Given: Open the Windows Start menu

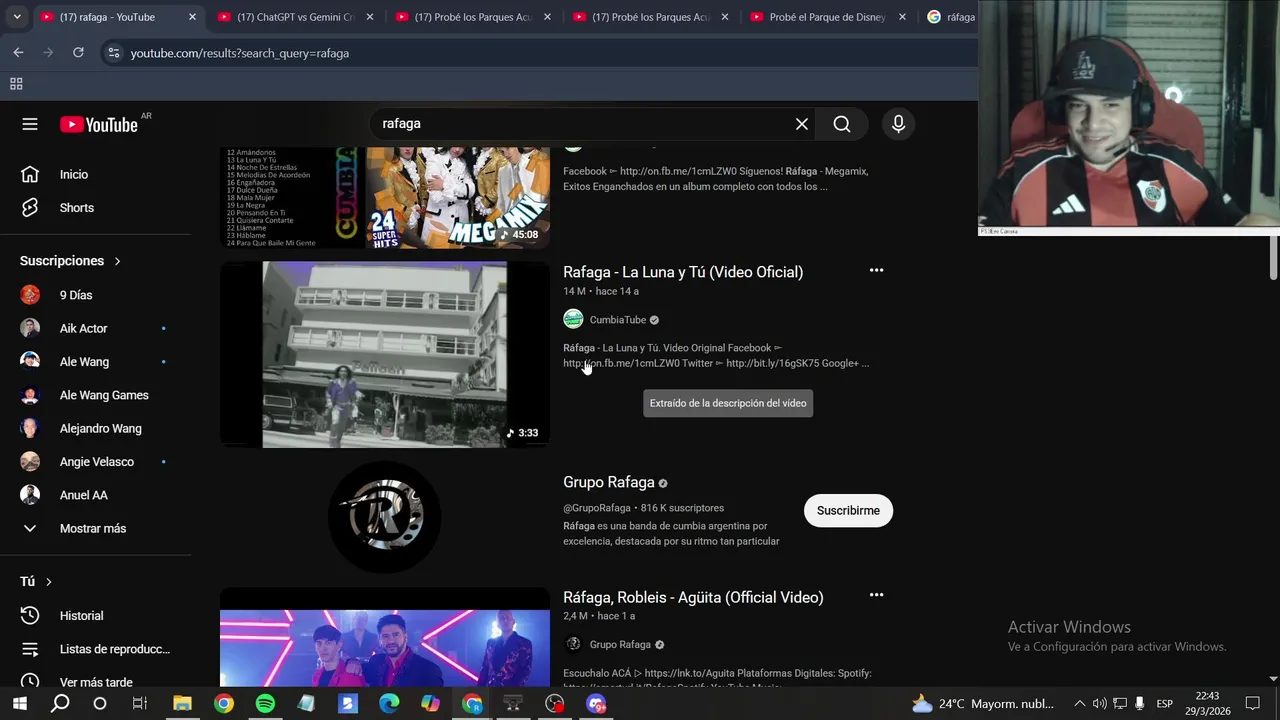Looking at the screenshot, I should coord(19,704).
